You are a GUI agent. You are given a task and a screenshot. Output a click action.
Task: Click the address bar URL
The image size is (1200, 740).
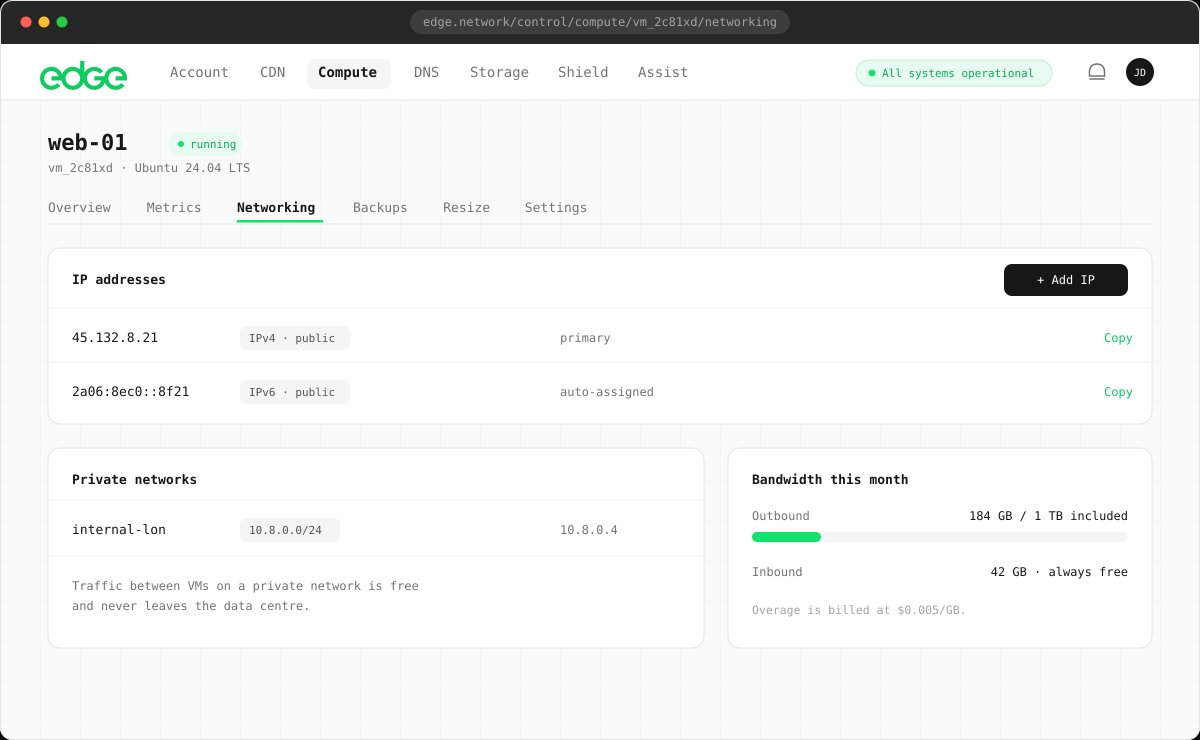click(x=600, y=22)
